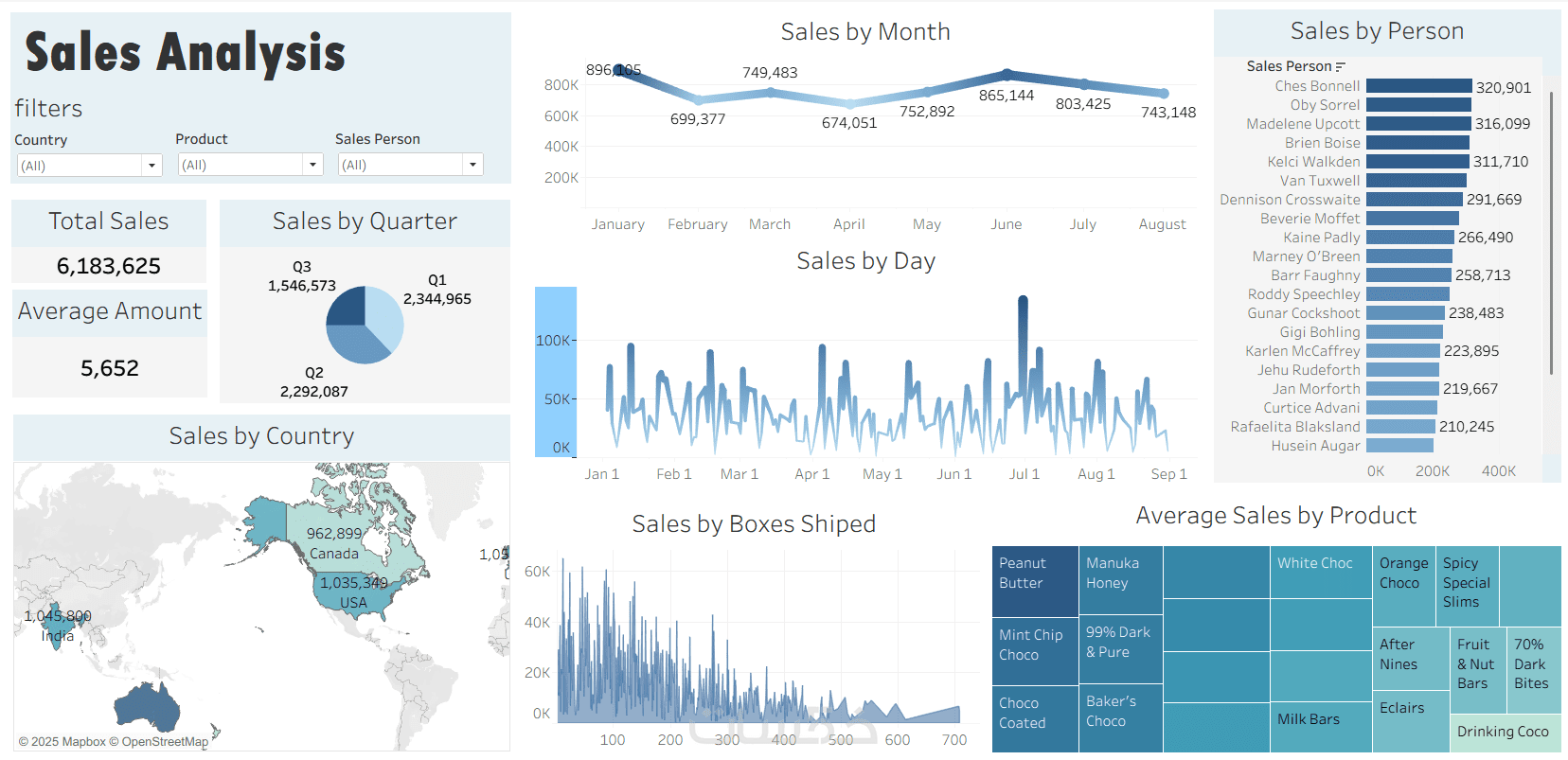Click Dennison Crosswaite's bar showing 291,669

(x=1415, y=200)
